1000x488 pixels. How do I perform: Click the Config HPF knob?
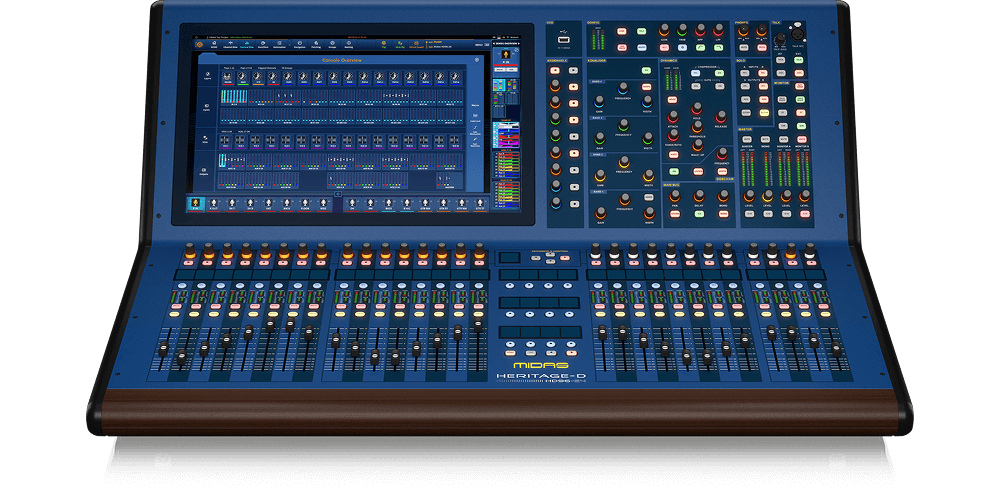pyautogui.click(x=700, y=29)
